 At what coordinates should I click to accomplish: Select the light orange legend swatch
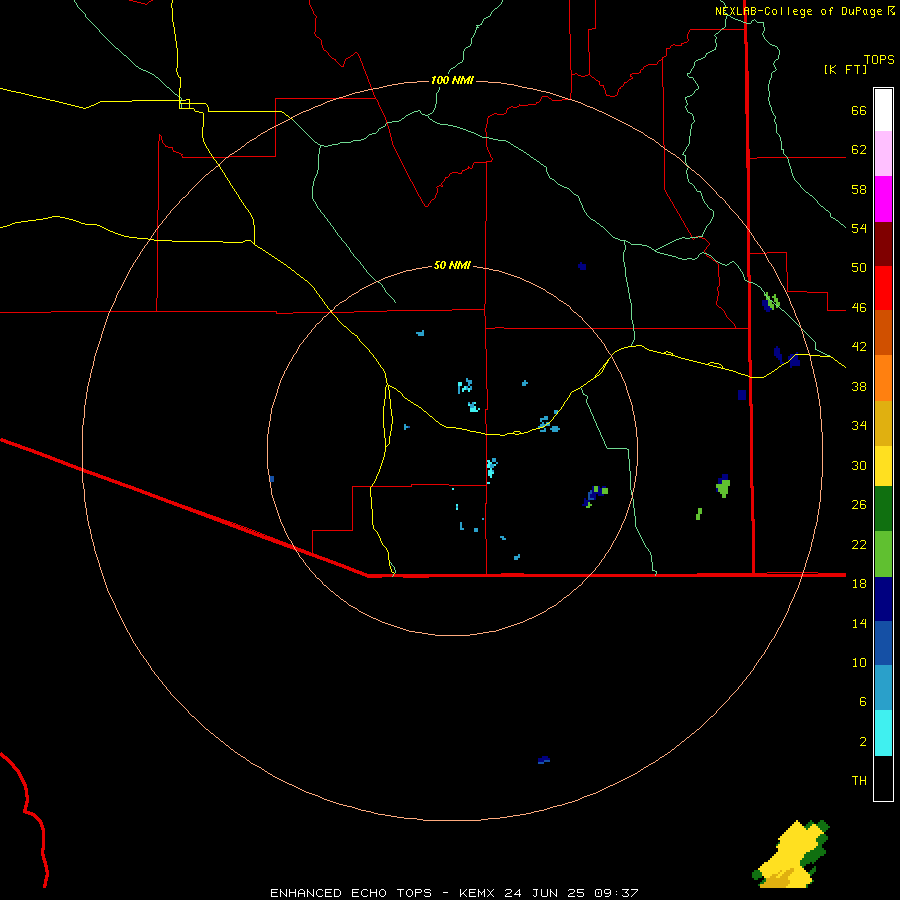click(x=883, y=378)
